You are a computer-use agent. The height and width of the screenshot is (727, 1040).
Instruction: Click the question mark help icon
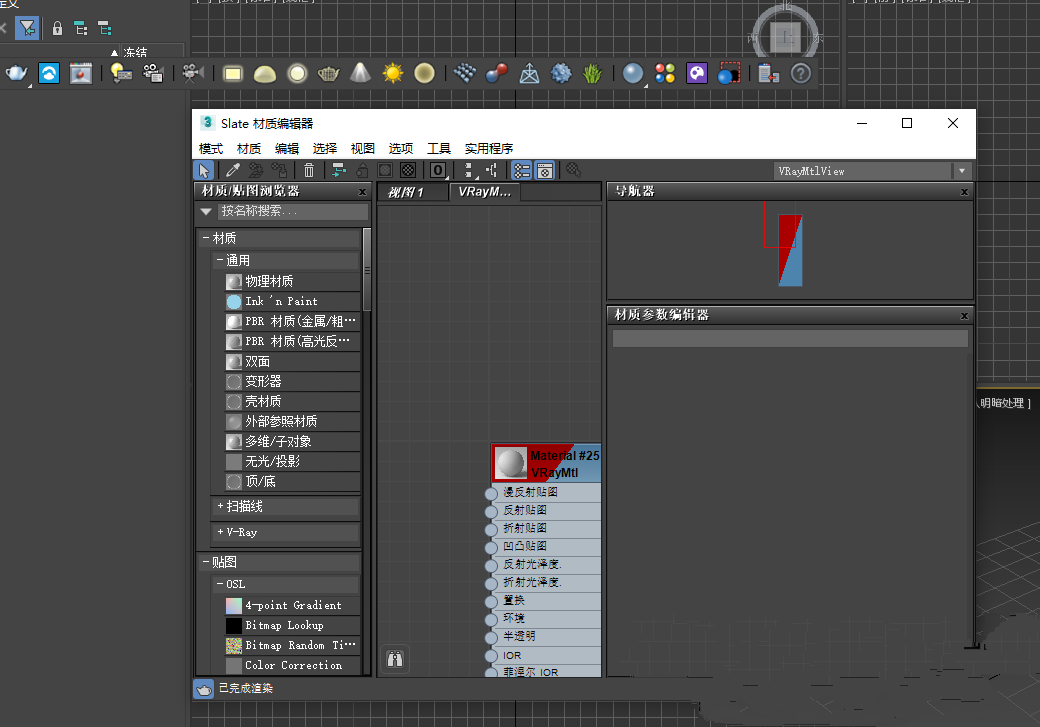pos(801,73)
